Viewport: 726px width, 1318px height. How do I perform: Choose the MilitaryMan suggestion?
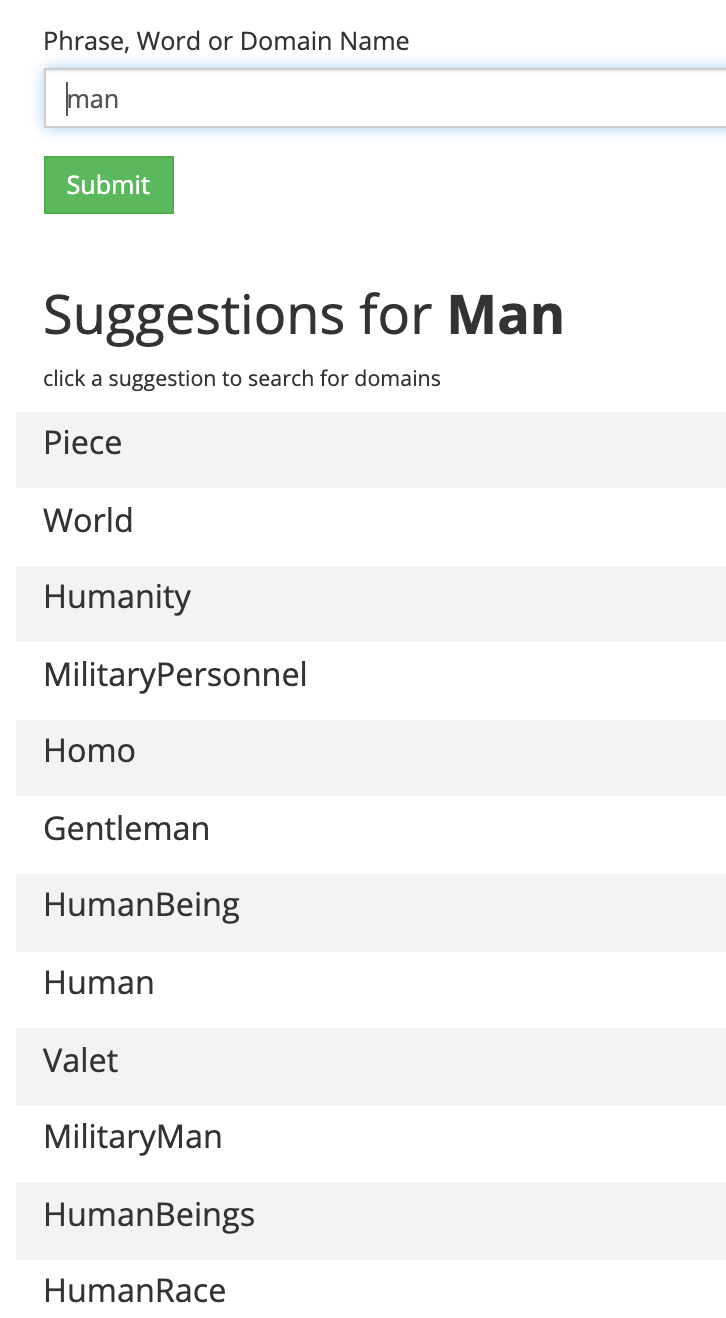click(x=132, y=1137)
